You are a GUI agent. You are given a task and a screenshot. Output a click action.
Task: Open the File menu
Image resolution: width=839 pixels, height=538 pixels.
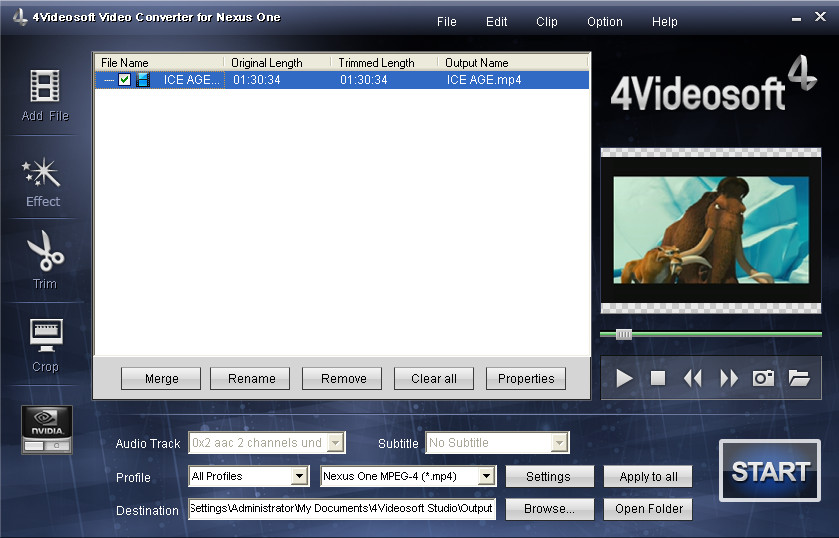(x=446, y=22)
